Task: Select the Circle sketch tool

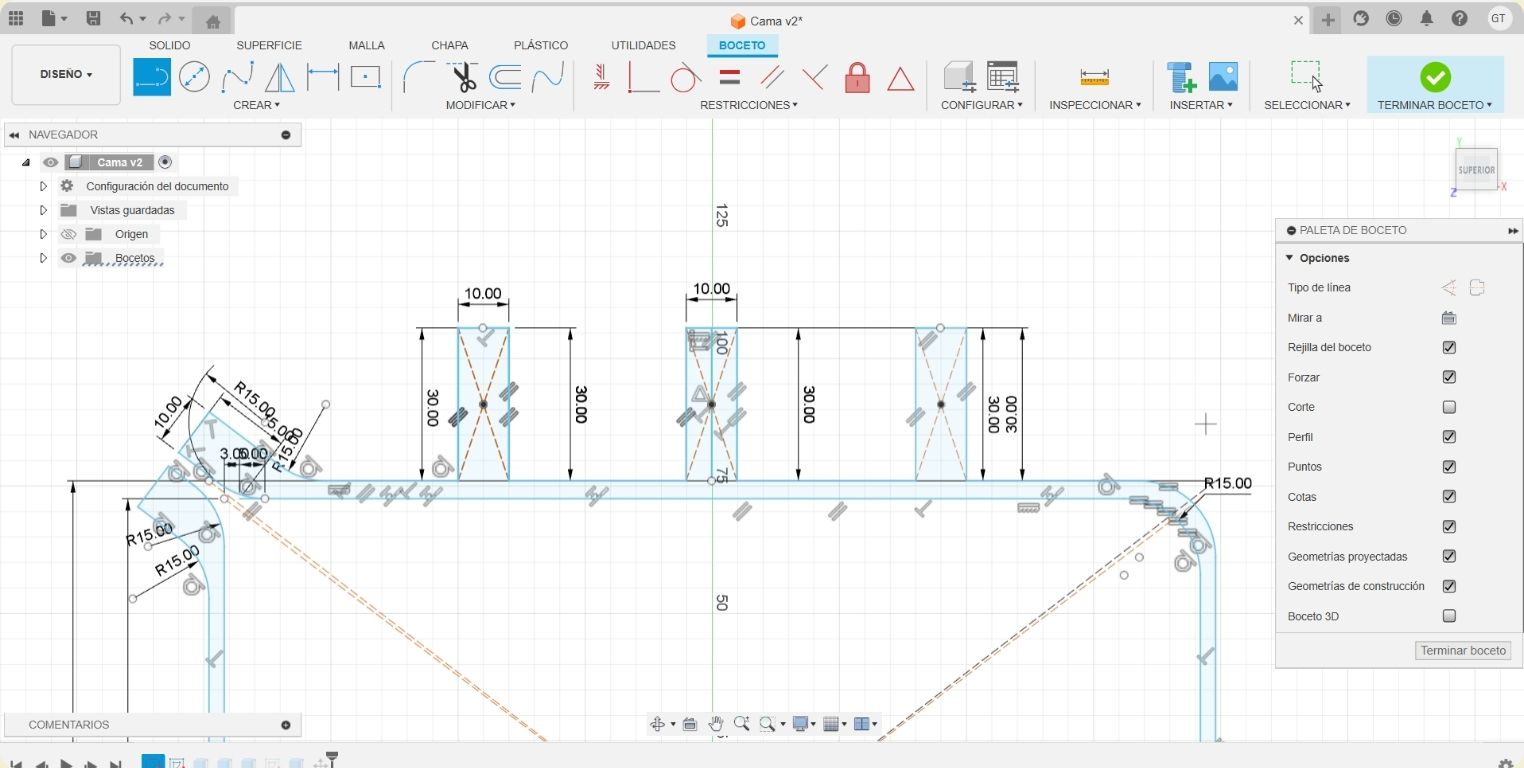Action: (x=194, y=77)
